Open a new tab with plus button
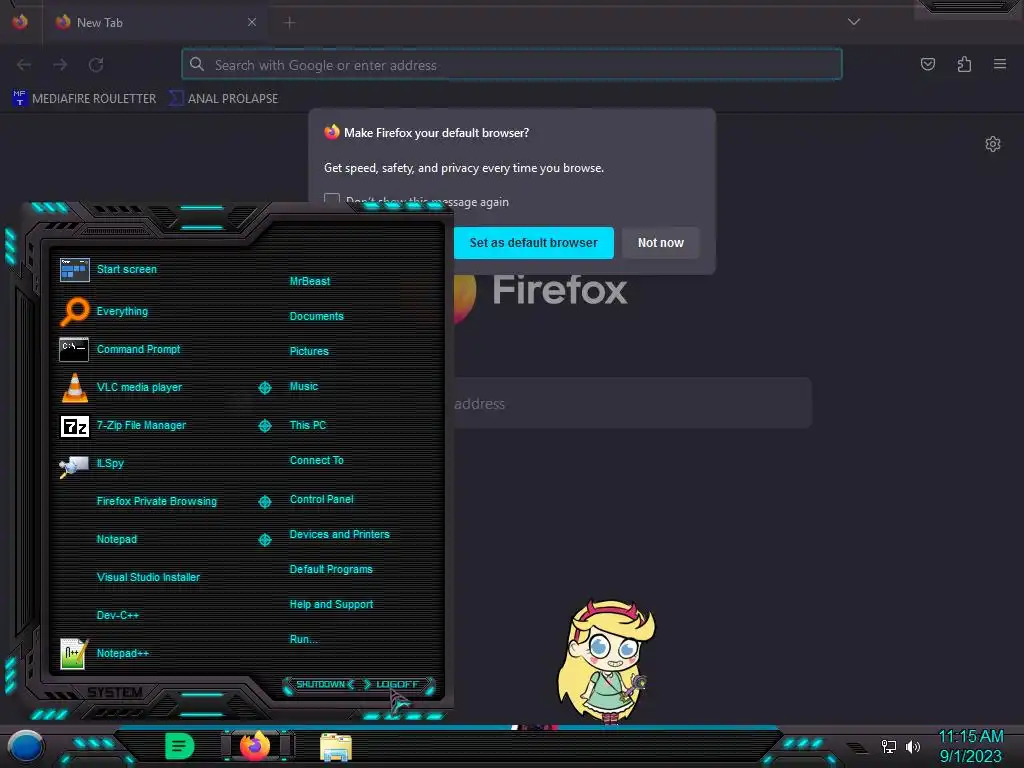 [290, 23]
